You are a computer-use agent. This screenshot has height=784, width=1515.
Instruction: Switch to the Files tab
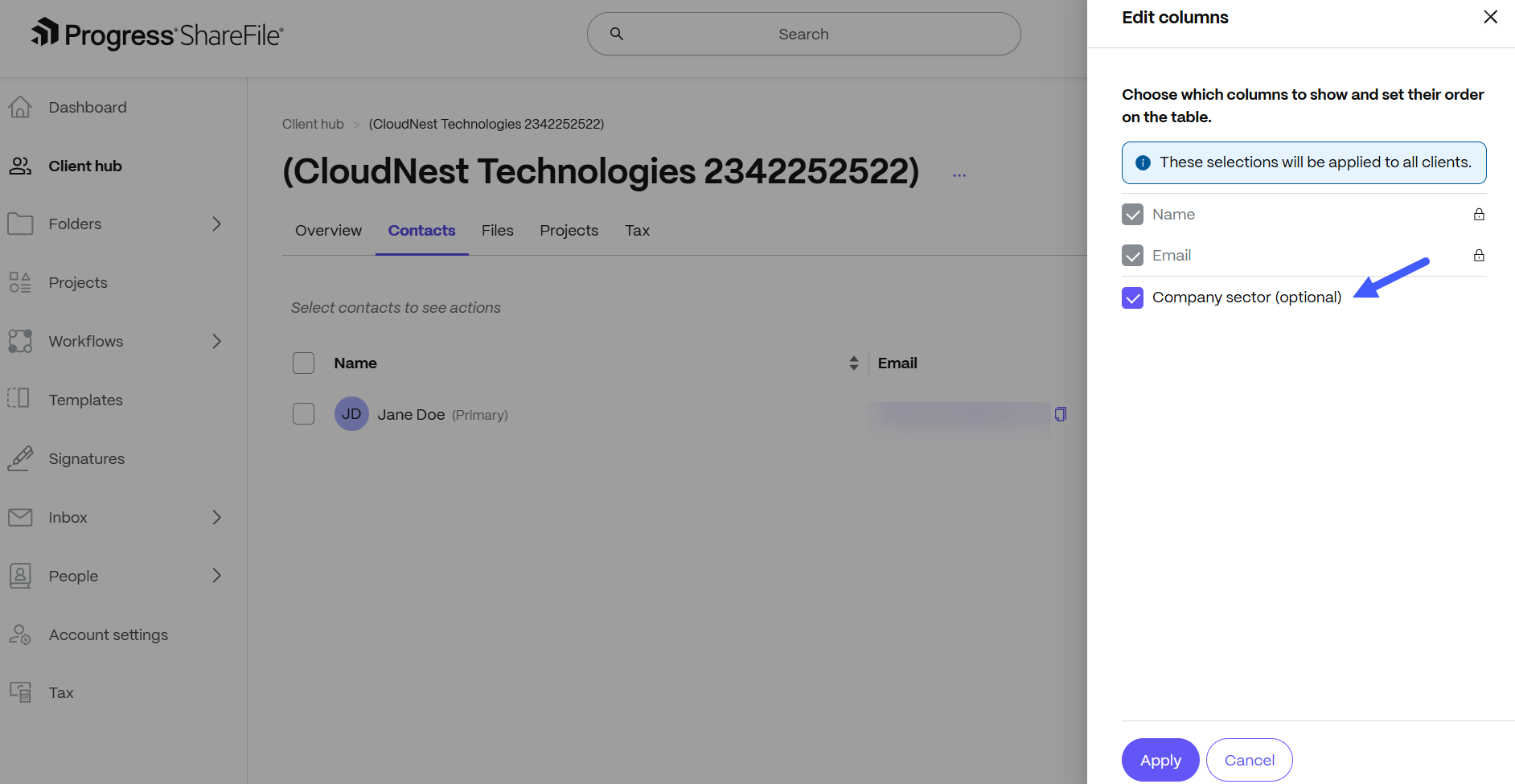tap(497, 230)
